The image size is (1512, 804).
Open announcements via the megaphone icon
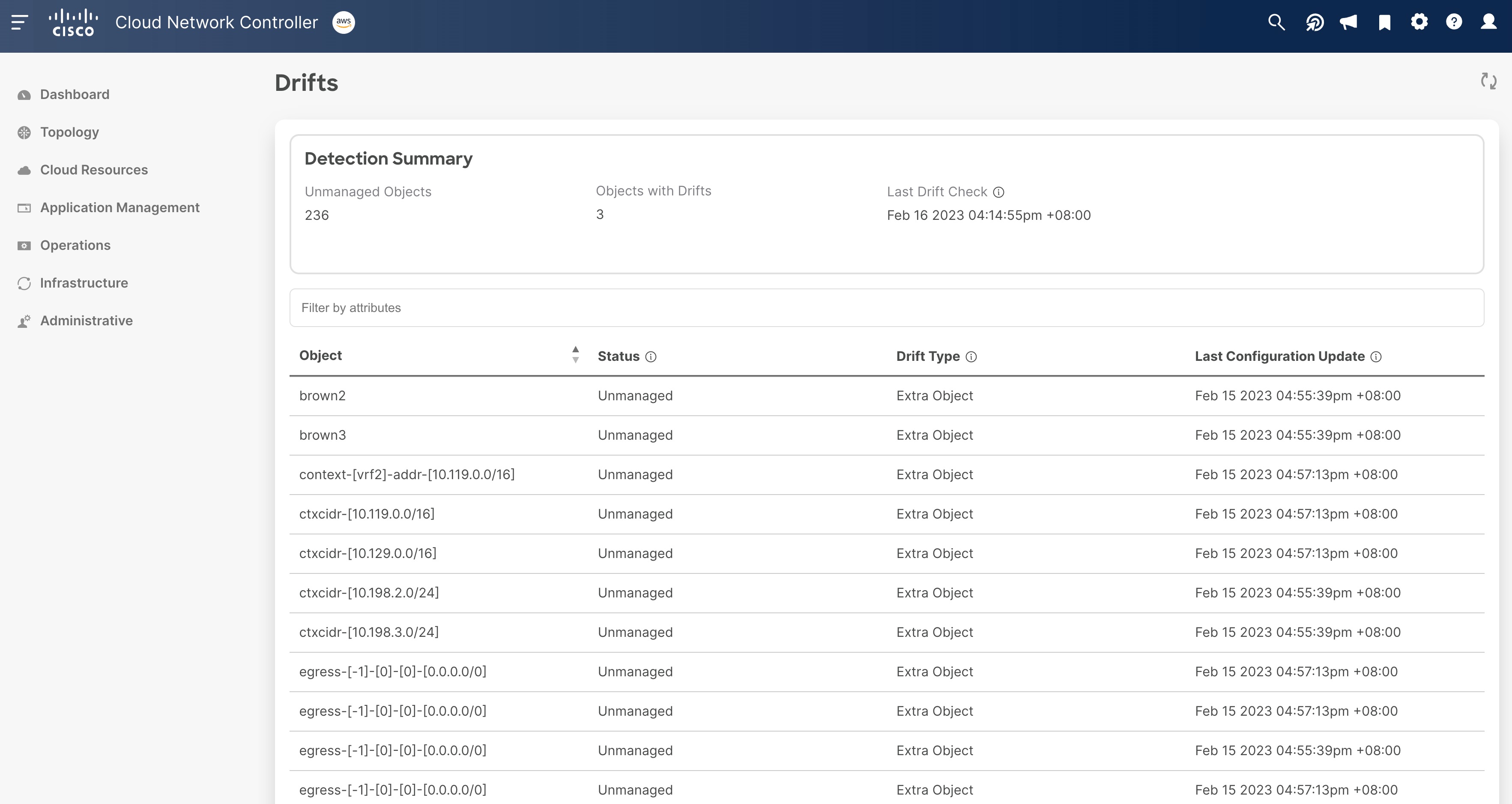pos(1348,22)
